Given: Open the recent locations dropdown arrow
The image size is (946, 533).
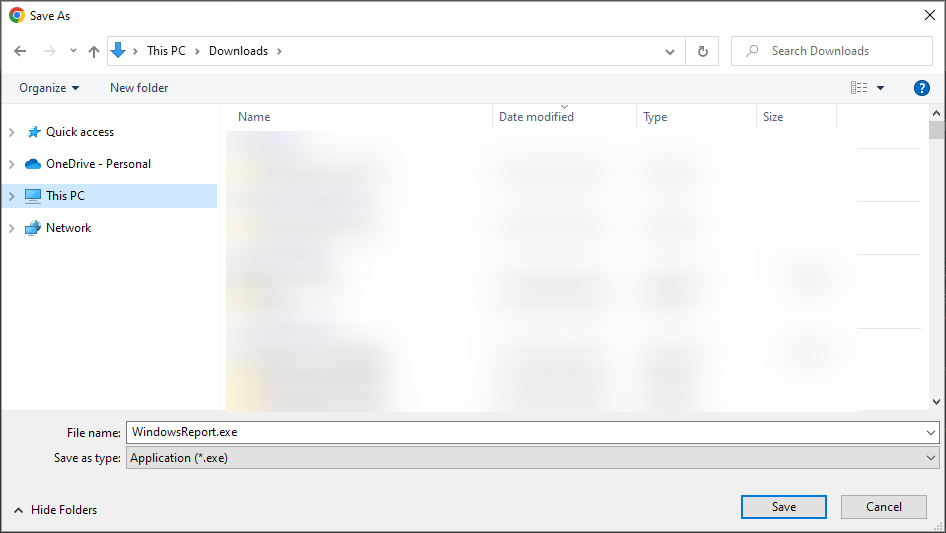Looking at the screenshot, I should coord(73,51).
